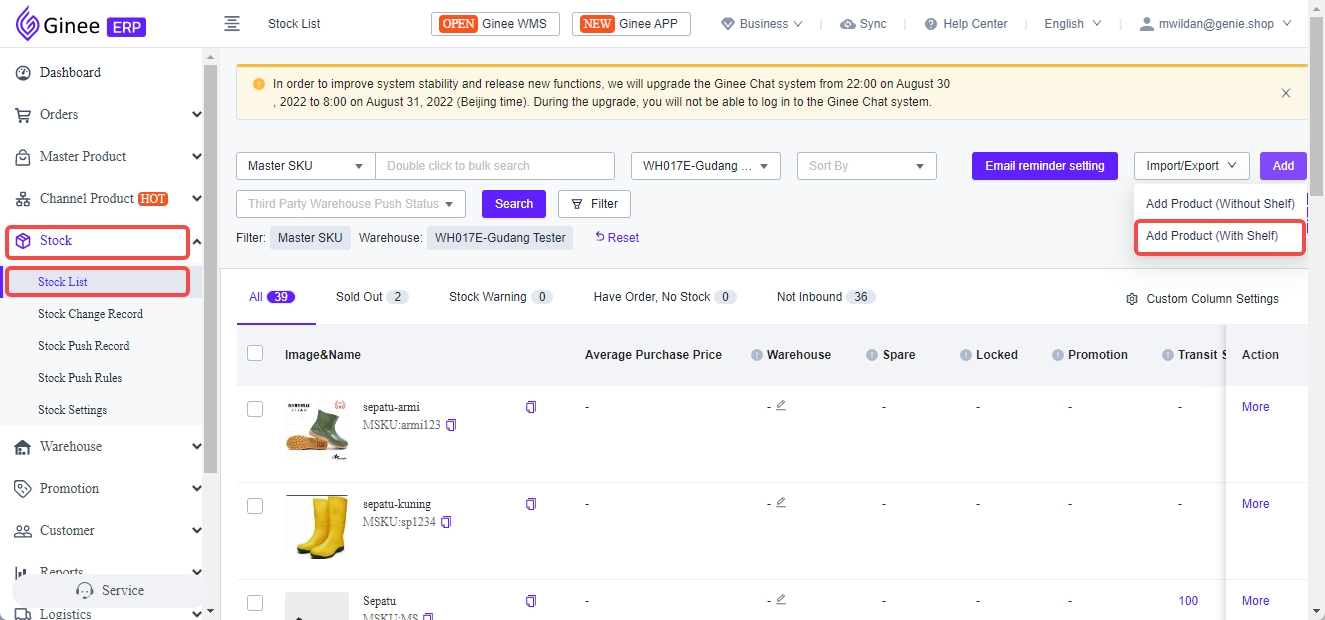Edit warehouse stock for Sepatu row
This screenshot has width=1325, height=620.
coord(781,599)
